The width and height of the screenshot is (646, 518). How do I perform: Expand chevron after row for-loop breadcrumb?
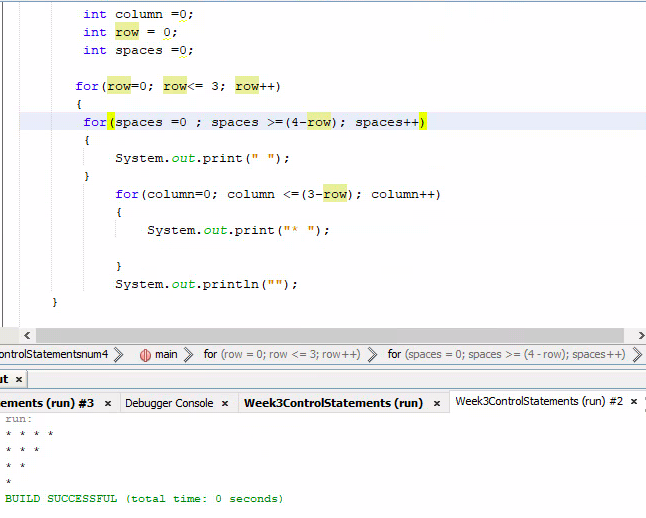(x=372, y=354)
